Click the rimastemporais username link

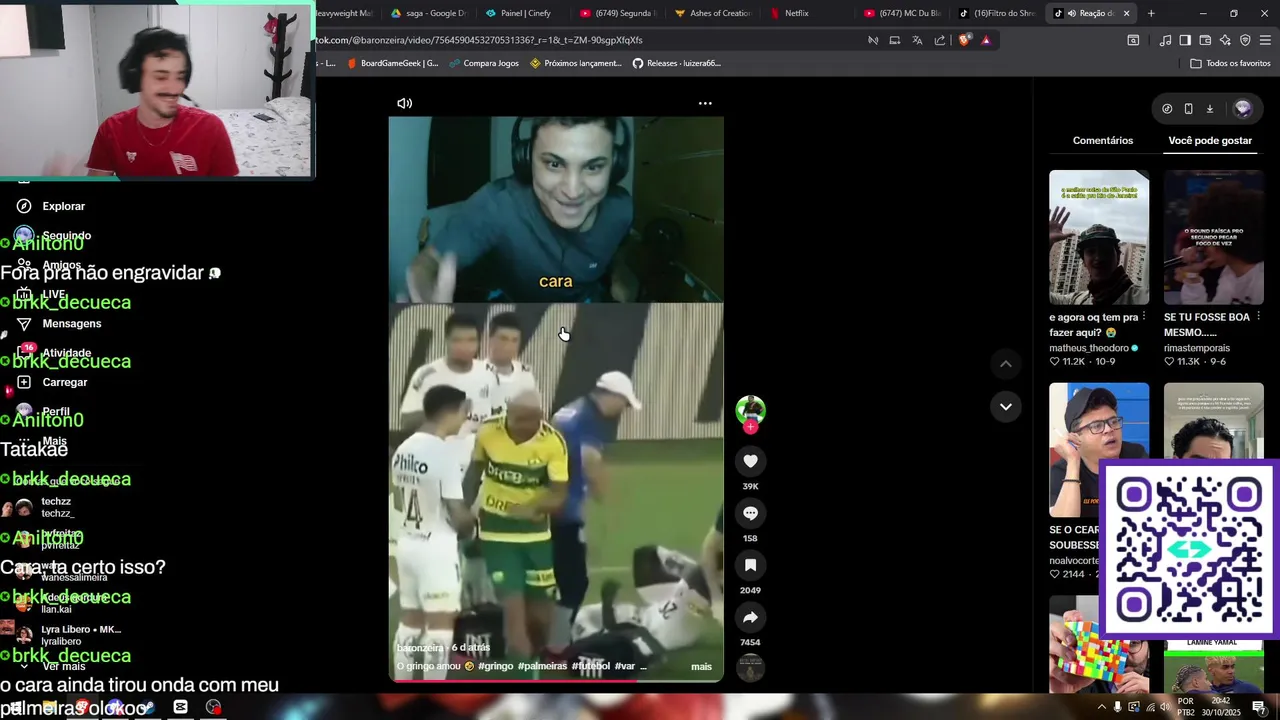coord(1197,348)
